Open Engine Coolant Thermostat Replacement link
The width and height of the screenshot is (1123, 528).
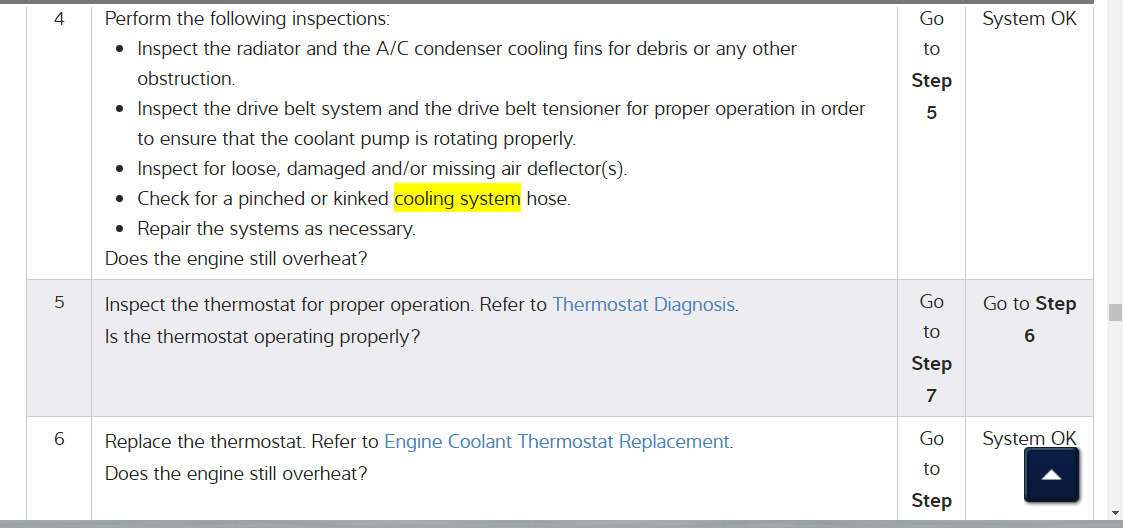coord(557,442)
